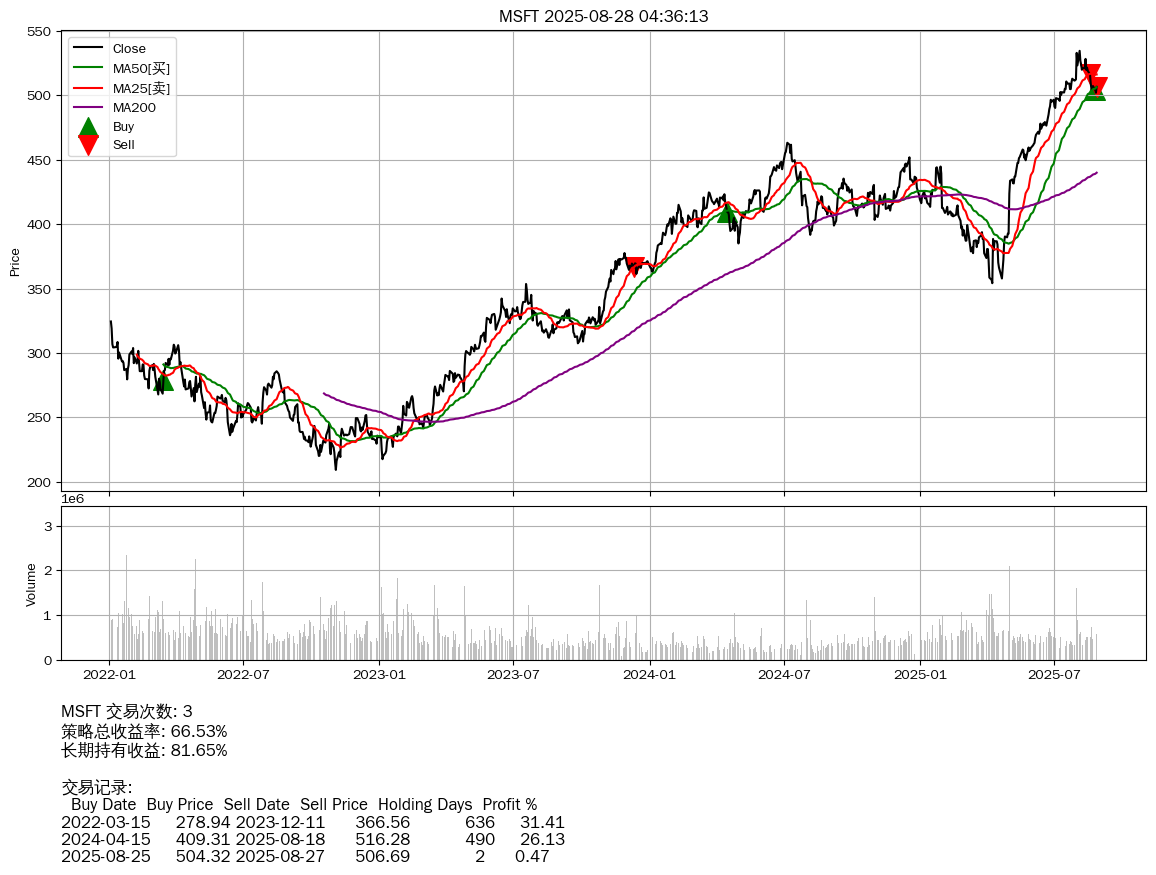Click the 2023-07 label on the x-axis
This screenshot has width=1156, height=875.
[x=514, y=674]
